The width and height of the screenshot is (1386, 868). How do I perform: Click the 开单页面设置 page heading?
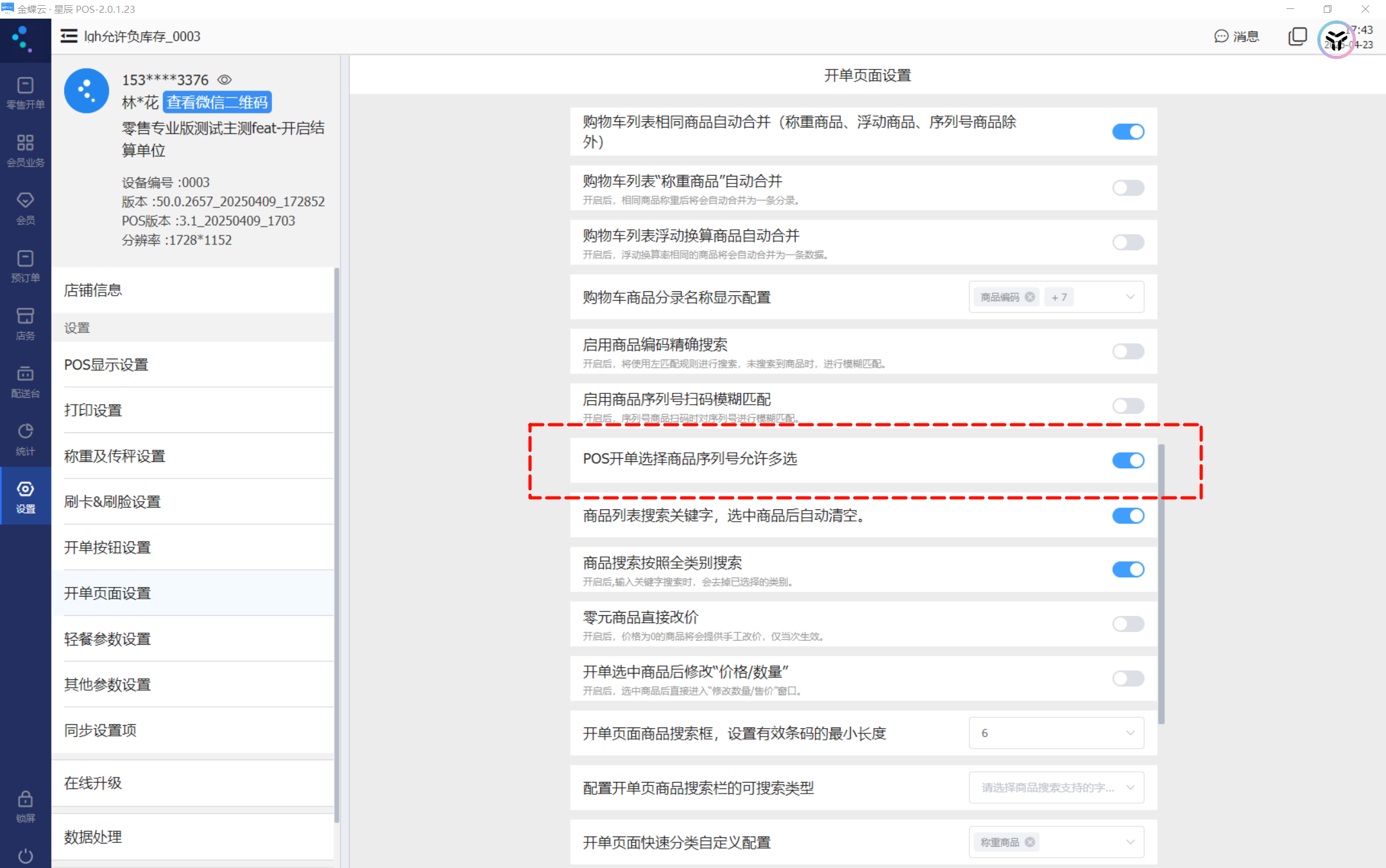point(868,76)
